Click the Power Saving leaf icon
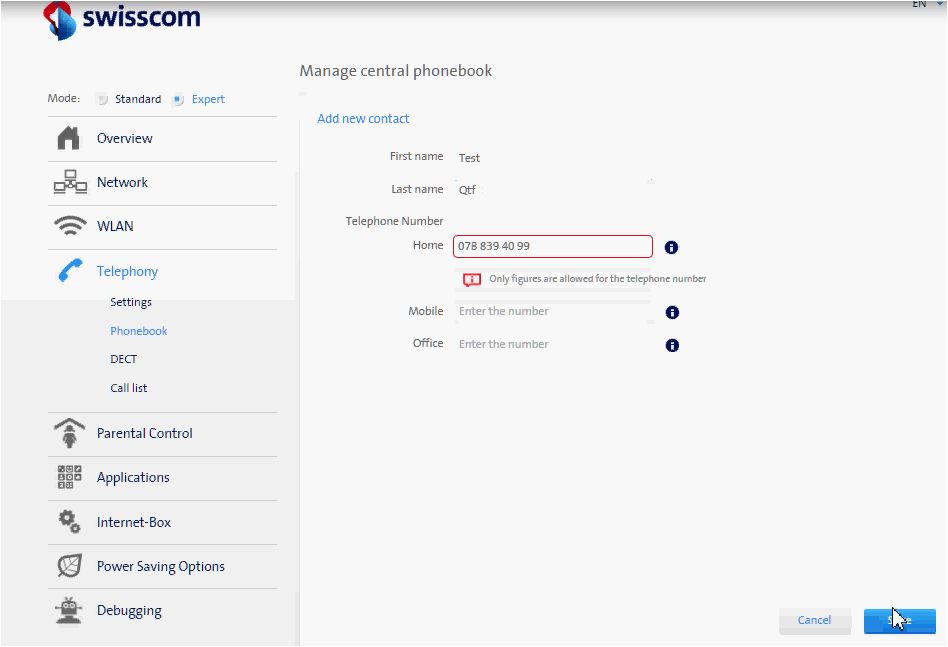Screen dimensions: 948x647 coord(69,566)
